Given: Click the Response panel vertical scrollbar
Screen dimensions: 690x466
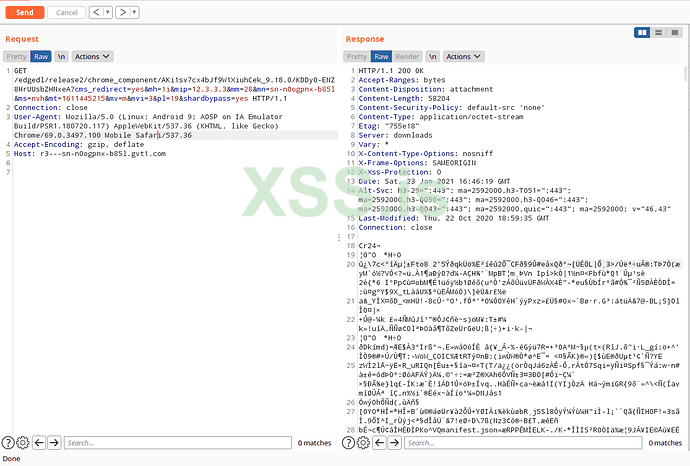Looking at the screenshot, I should [686, 74].
